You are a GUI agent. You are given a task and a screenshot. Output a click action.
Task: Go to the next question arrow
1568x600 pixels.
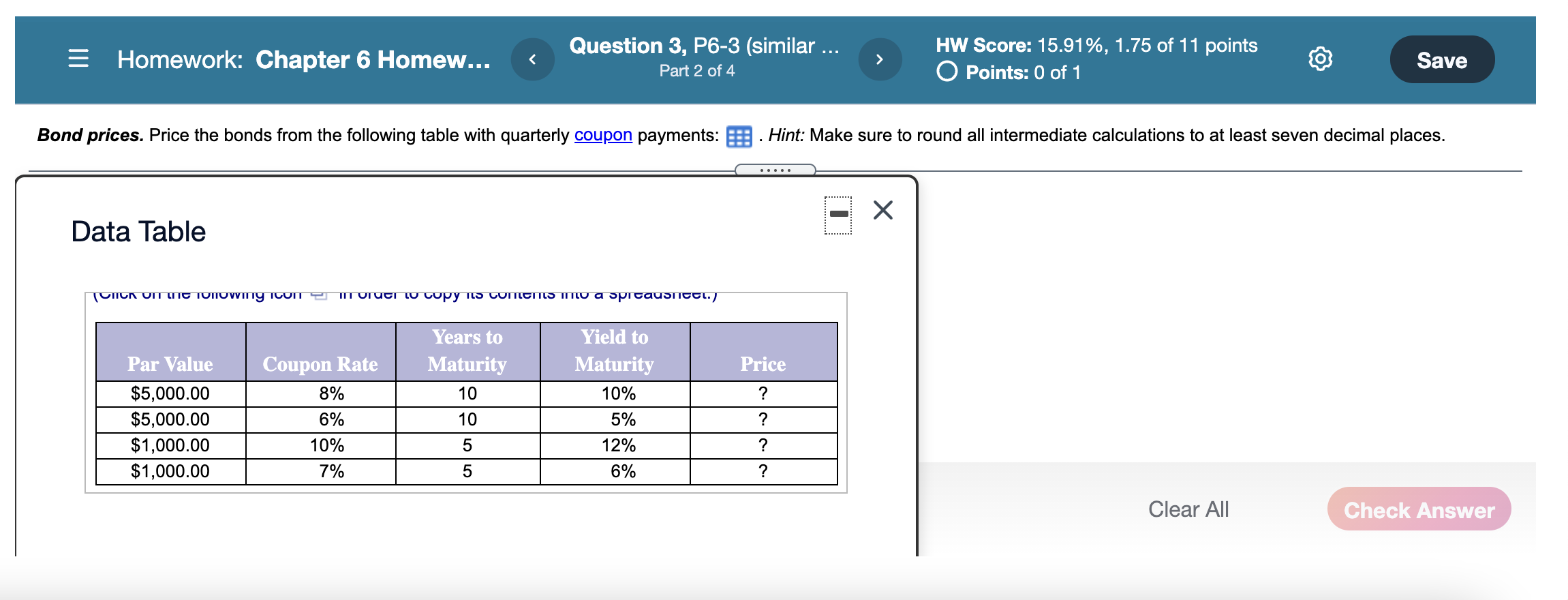(880, 59)
